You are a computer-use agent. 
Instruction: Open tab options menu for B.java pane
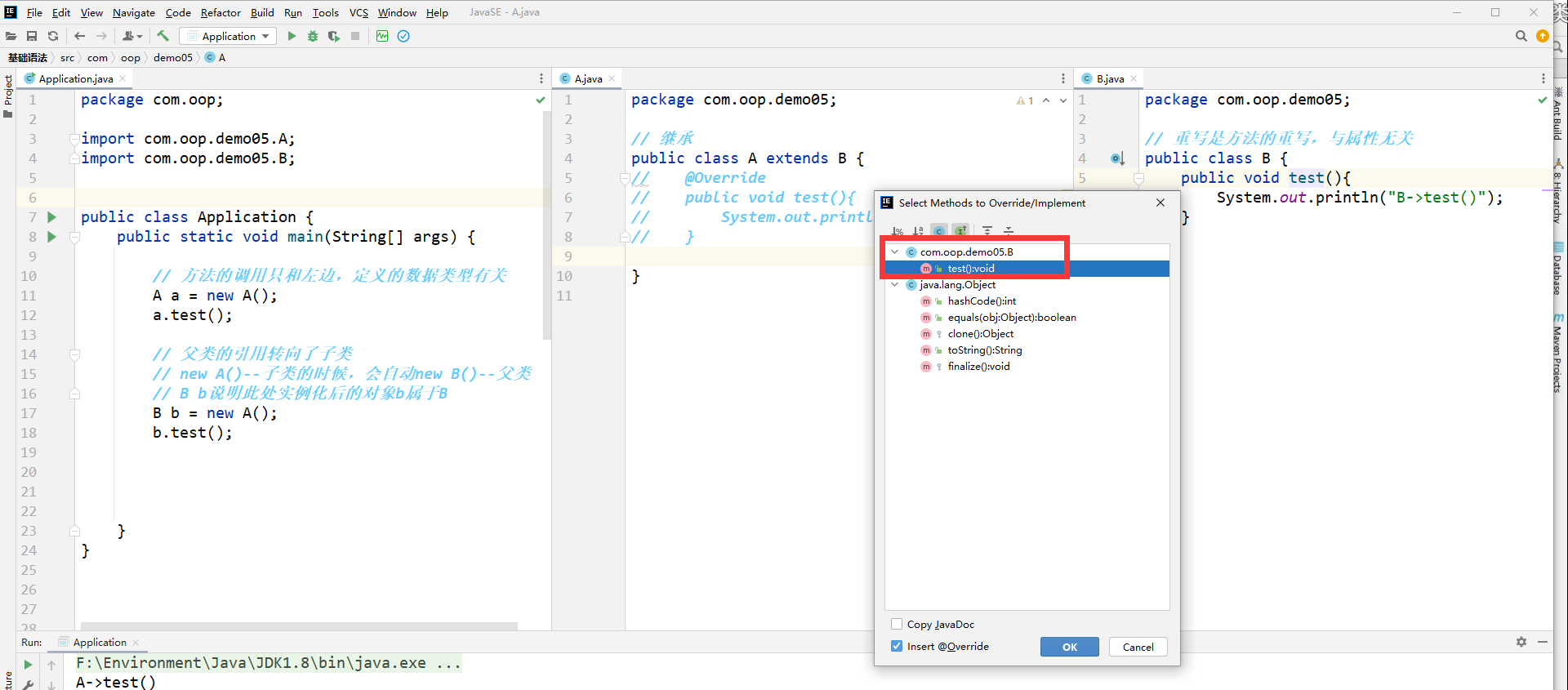[x=1543, y=78]
